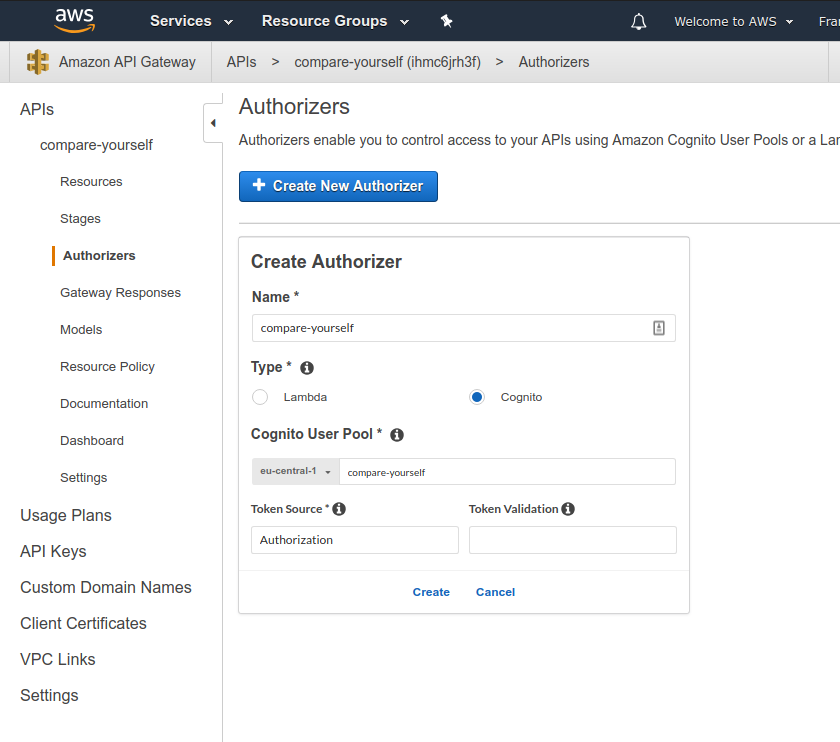Image resolution: width=840 pixels, height=742 pixels.
Task: Select the Cognito radio button
Action: tap(477, 397)
